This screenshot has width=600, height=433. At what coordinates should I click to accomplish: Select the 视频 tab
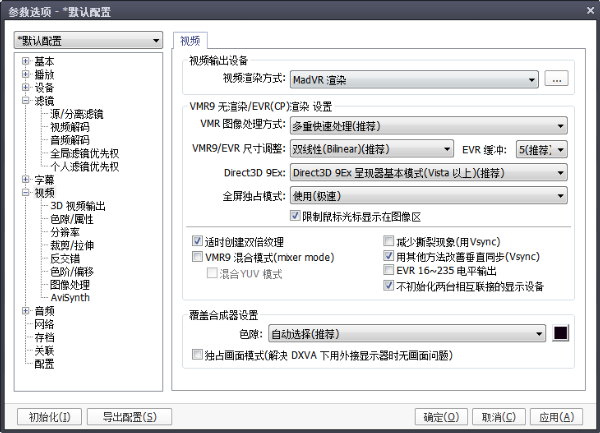coord(189,41)
